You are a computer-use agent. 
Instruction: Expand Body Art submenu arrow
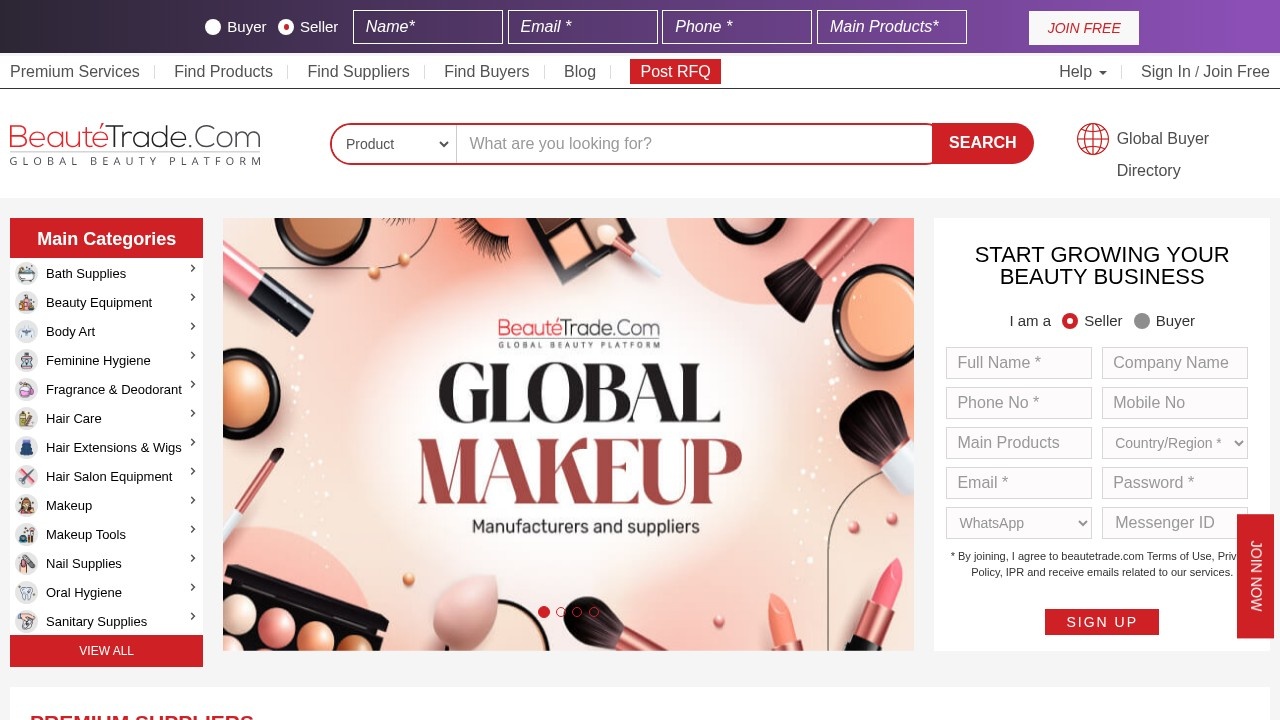(193, 326)
